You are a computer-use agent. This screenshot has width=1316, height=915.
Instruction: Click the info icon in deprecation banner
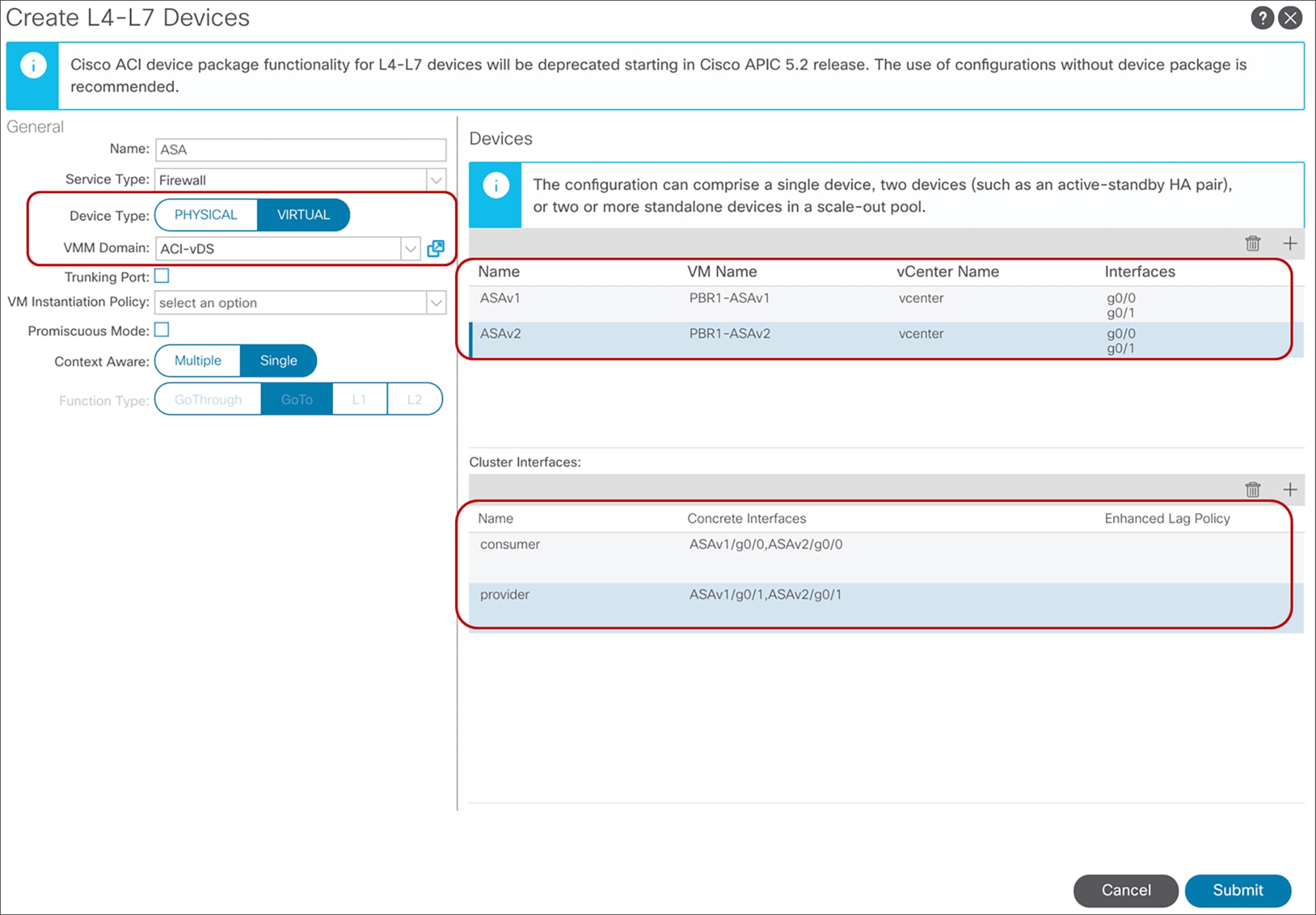33,66
